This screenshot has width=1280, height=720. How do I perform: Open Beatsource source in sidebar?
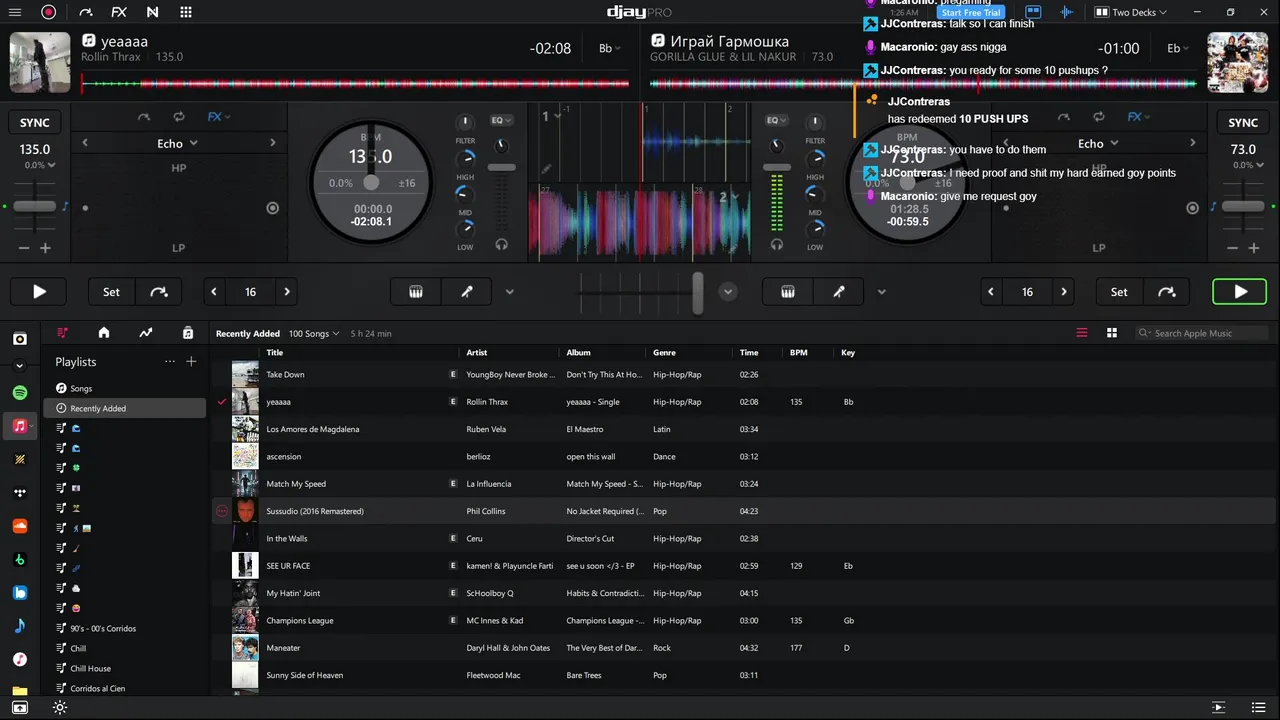pos(20,592)
